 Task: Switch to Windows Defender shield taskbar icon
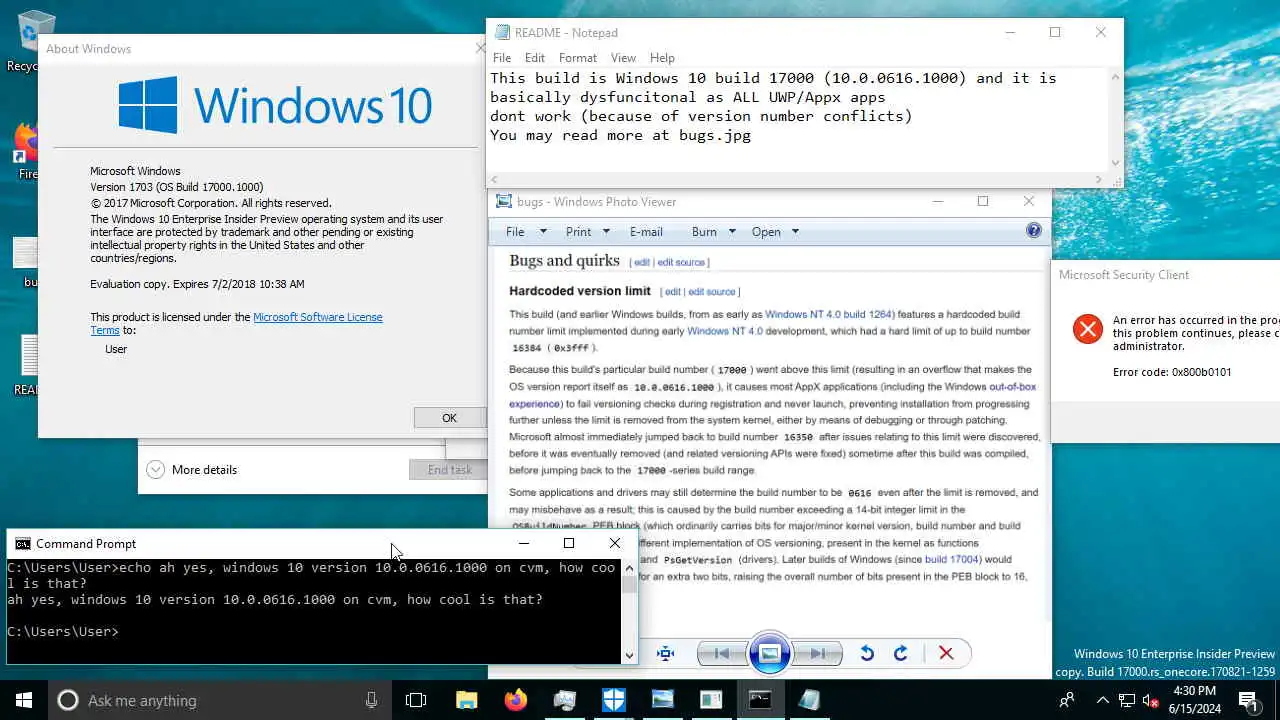coord(613,700)
